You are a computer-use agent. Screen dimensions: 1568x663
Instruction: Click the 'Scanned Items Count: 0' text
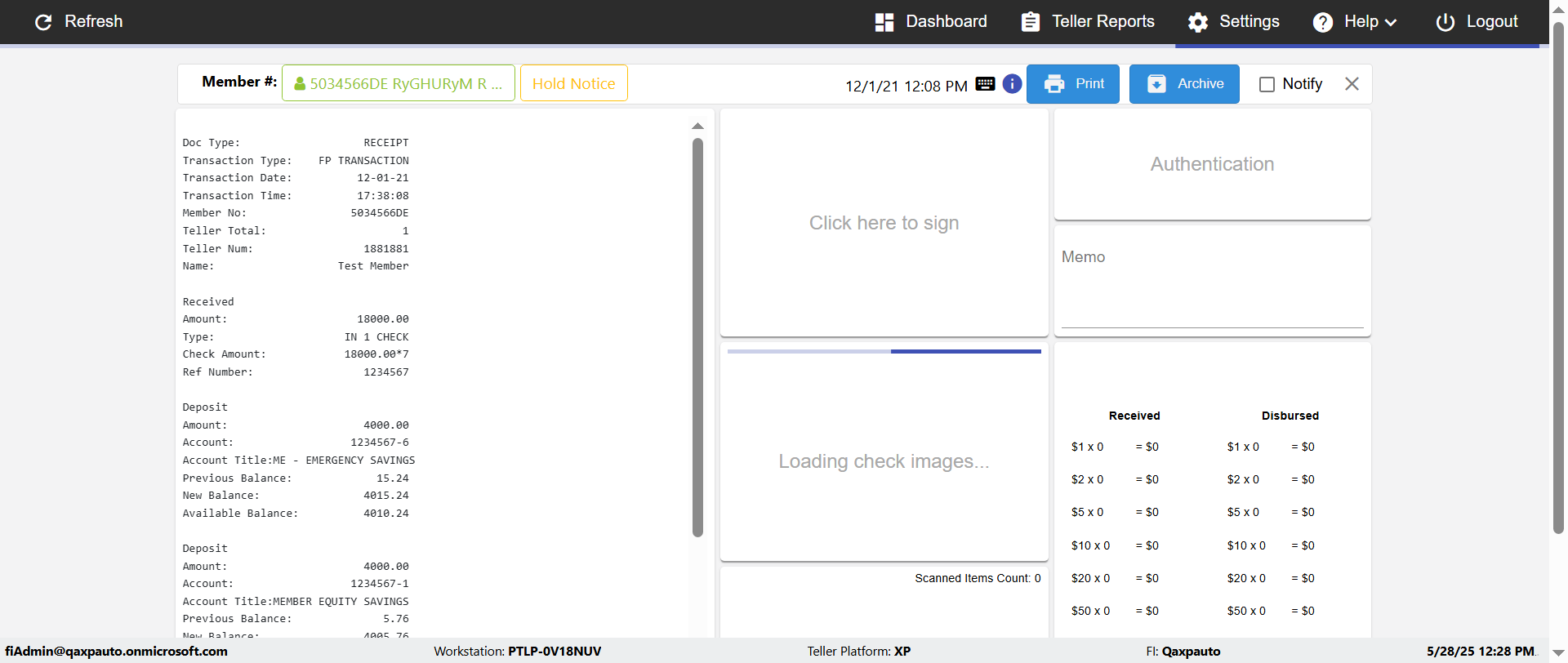coord(978,578)
